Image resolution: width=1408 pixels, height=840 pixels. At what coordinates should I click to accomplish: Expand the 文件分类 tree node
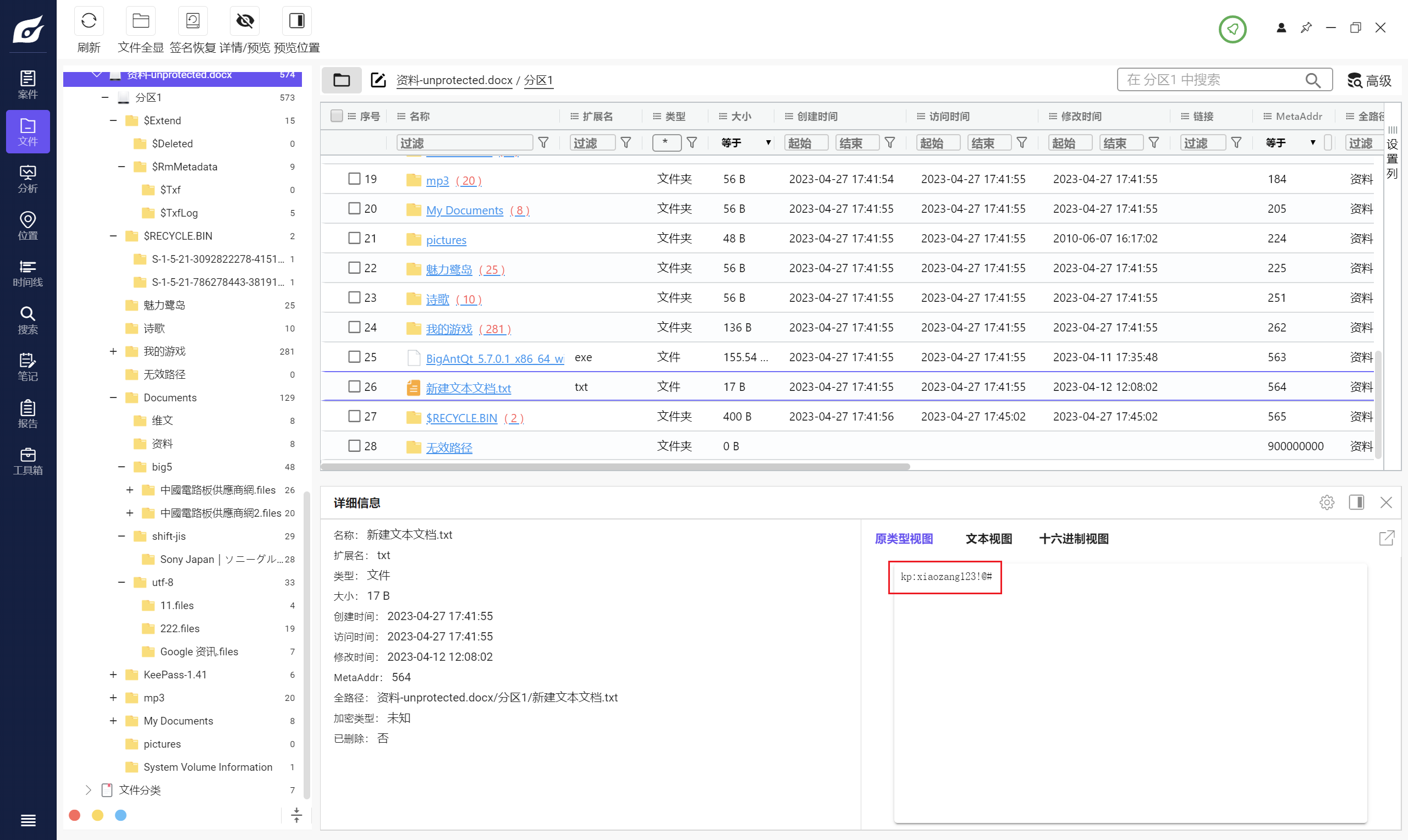point(89,790)
